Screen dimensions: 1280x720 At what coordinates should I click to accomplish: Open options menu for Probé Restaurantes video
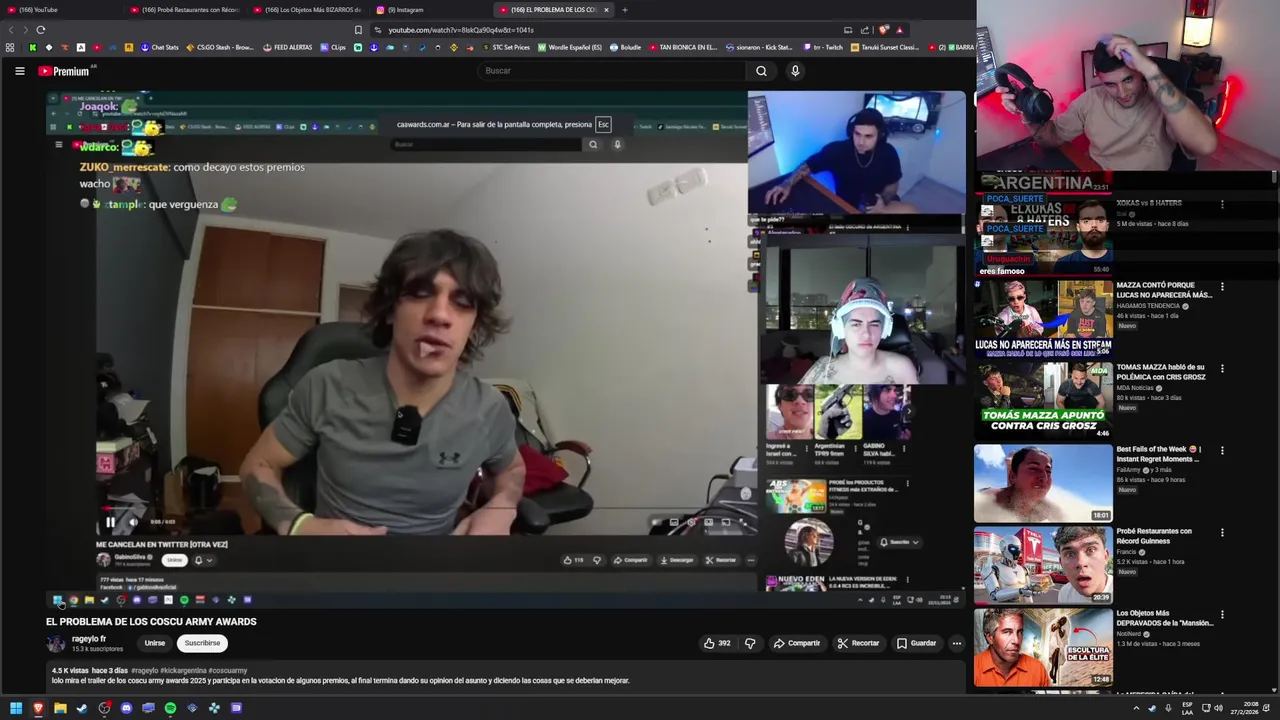tap(1222, 533)
